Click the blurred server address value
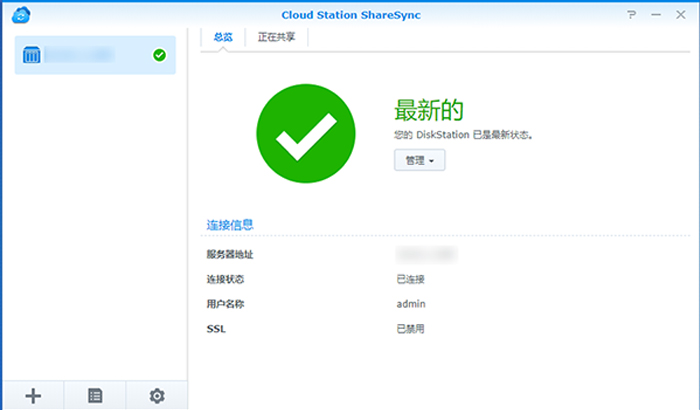 click(426, 254)
